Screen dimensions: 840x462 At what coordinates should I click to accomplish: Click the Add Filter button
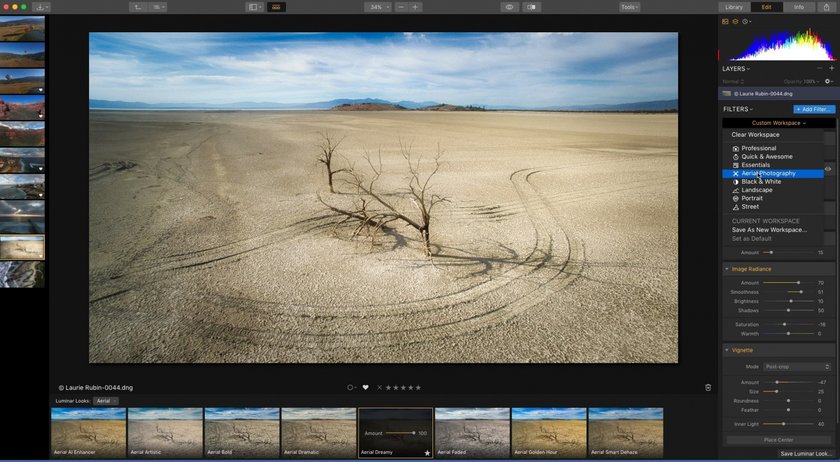point(814,109)
